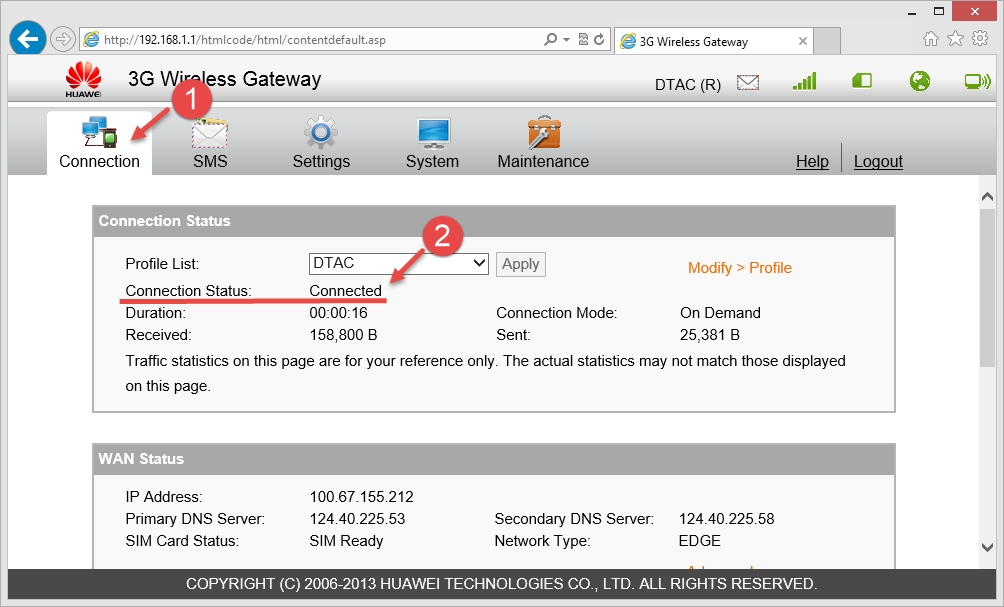The image size is (1004, 607).
Task: Select the received value 158,800 B
Action: [343, 335]
